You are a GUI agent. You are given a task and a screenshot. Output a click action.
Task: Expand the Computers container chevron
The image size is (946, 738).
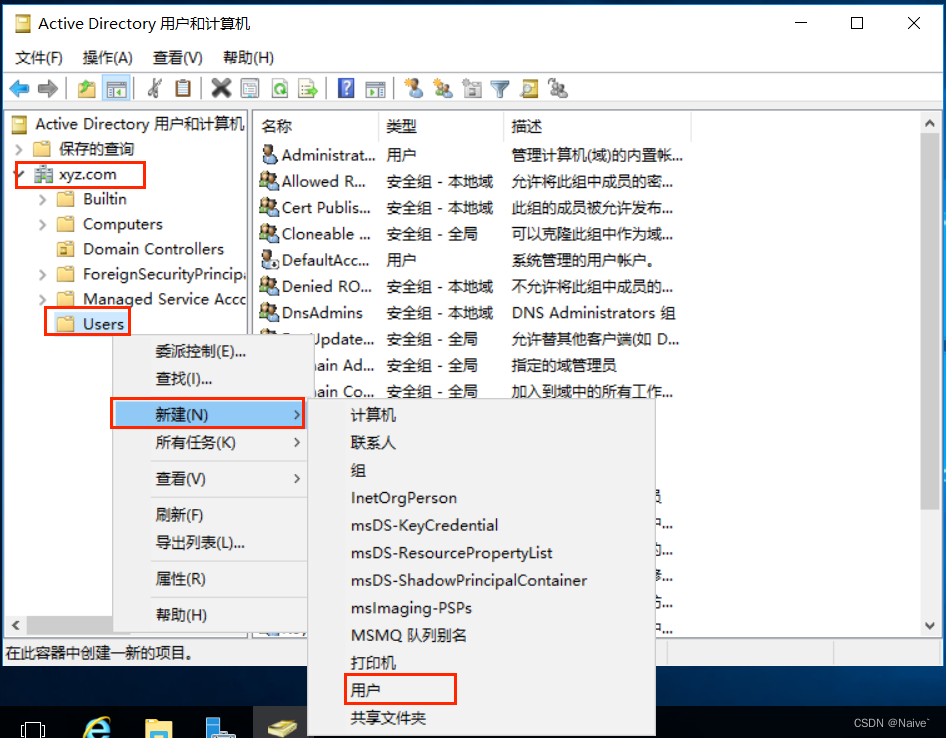pyautogui.click(x=42, y=224)
